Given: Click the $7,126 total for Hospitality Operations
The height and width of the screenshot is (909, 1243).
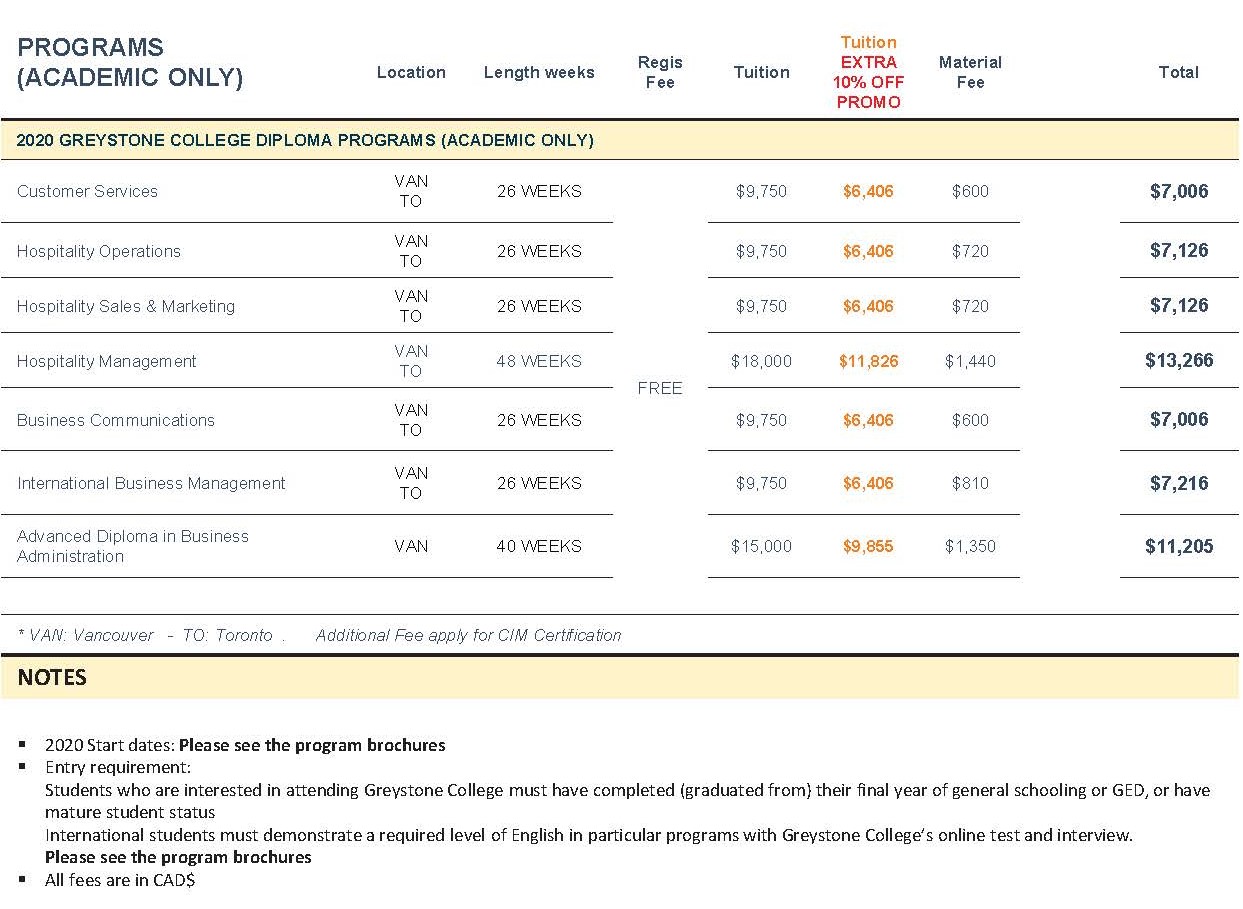Looking at the screenshot, I should (1179, 251).
